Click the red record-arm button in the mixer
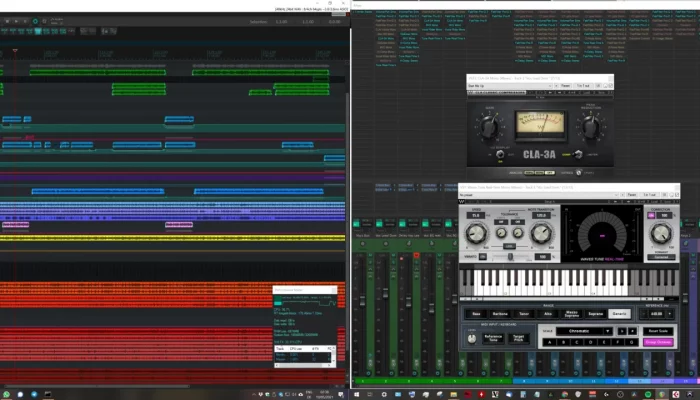This screenshot has height=400, width=700. pos(416,255)
